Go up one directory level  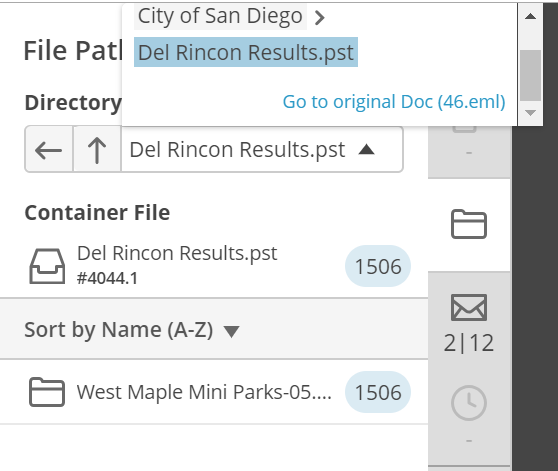tap(97, 149)
